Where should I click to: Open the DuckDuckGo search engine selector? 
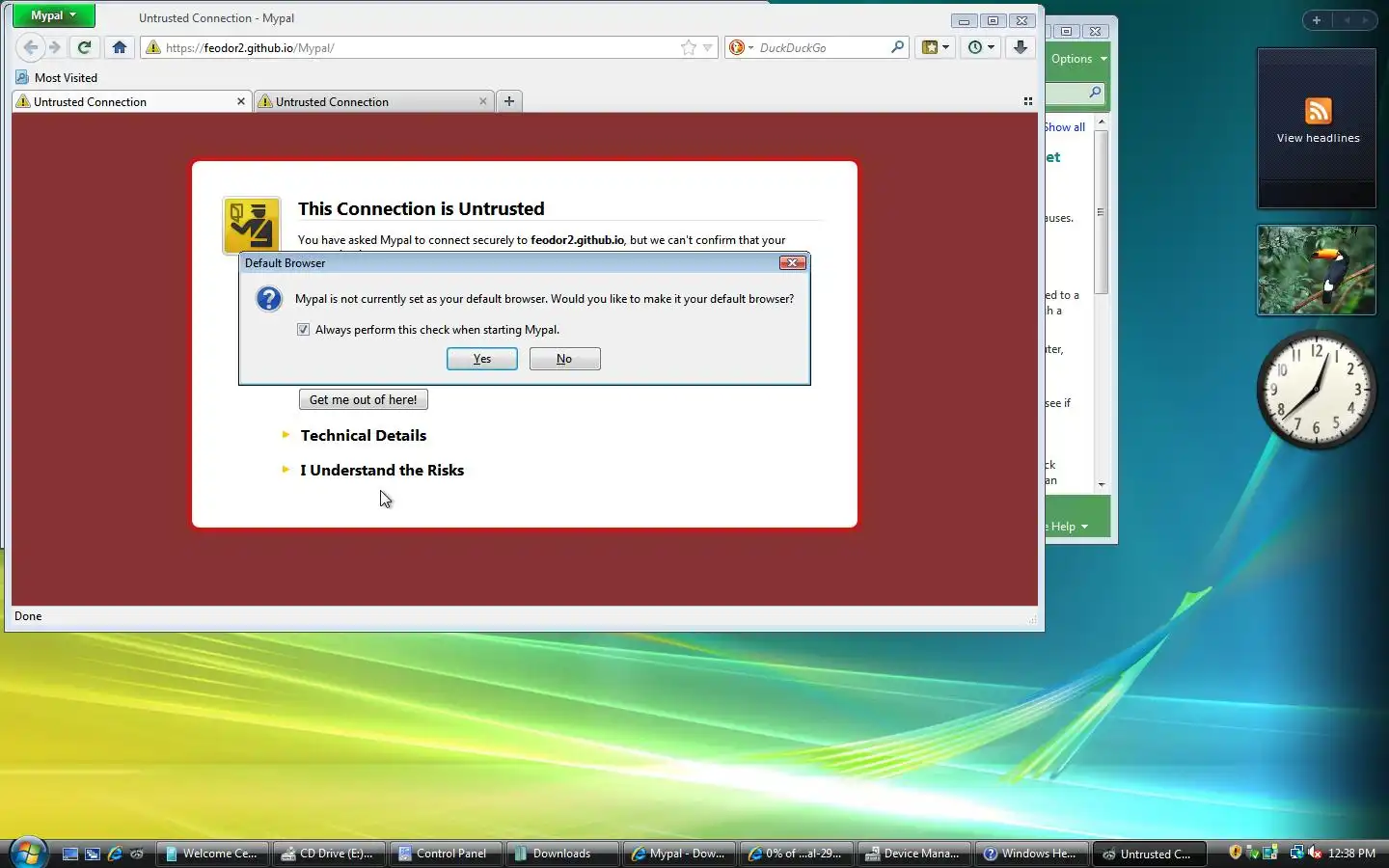741,47
